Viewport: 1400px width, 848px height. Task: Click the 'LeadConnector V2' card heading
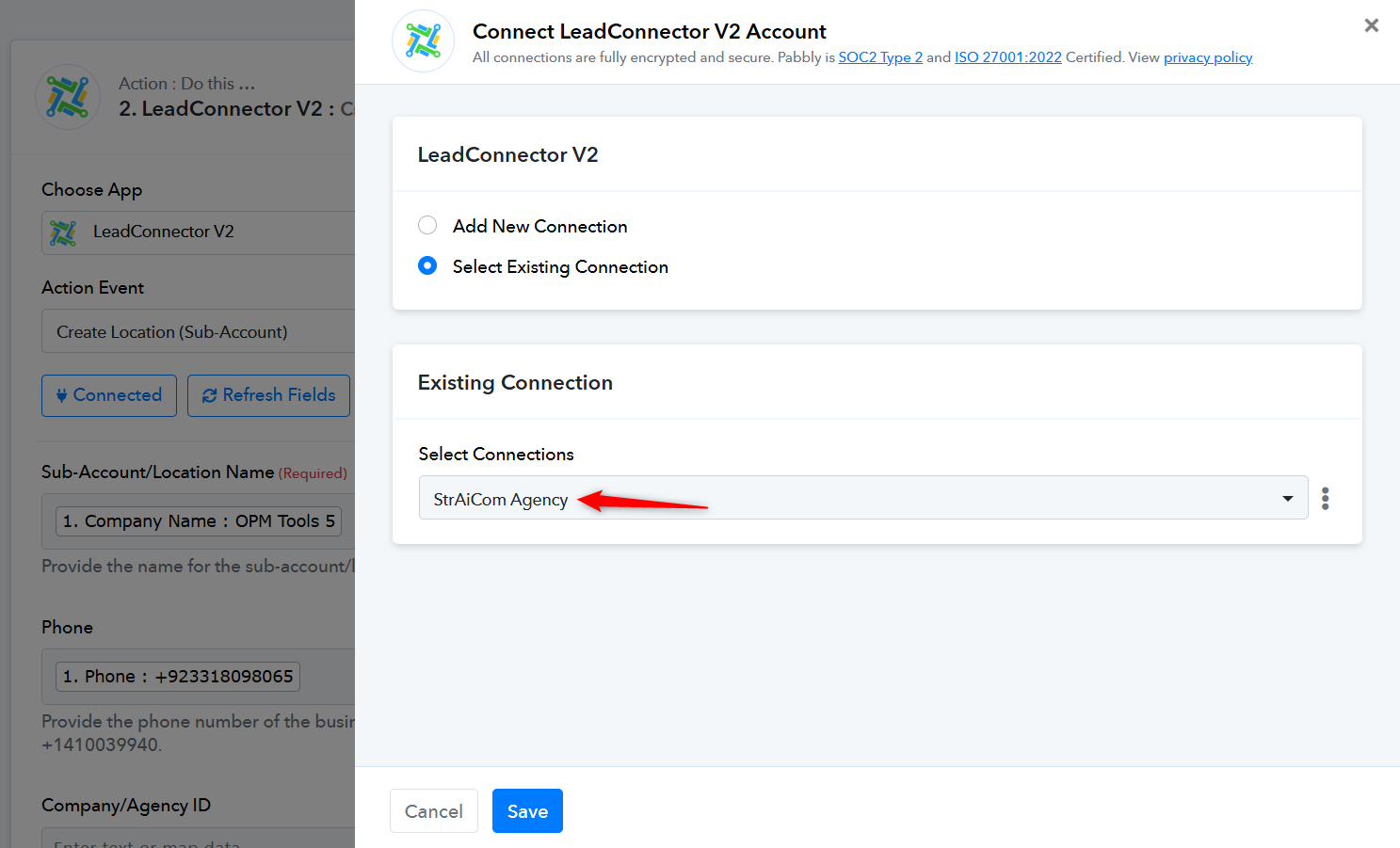coord(508,154)
